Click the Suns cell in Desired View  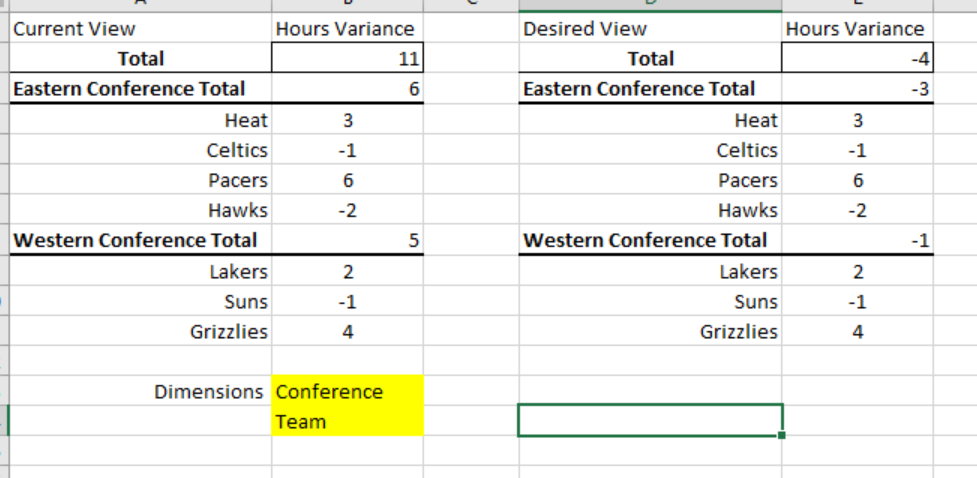[x=650, y=302]
